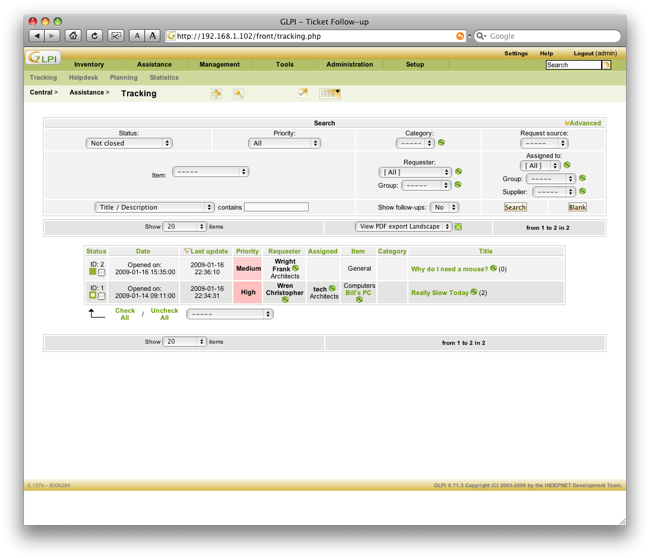
Task: Increase text size with the large A button
Action: click(x=153, y=36)
